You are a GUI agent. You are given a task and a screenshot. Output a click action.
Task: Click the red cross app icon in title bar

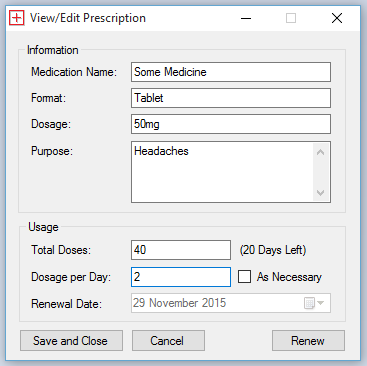point(16,18)
